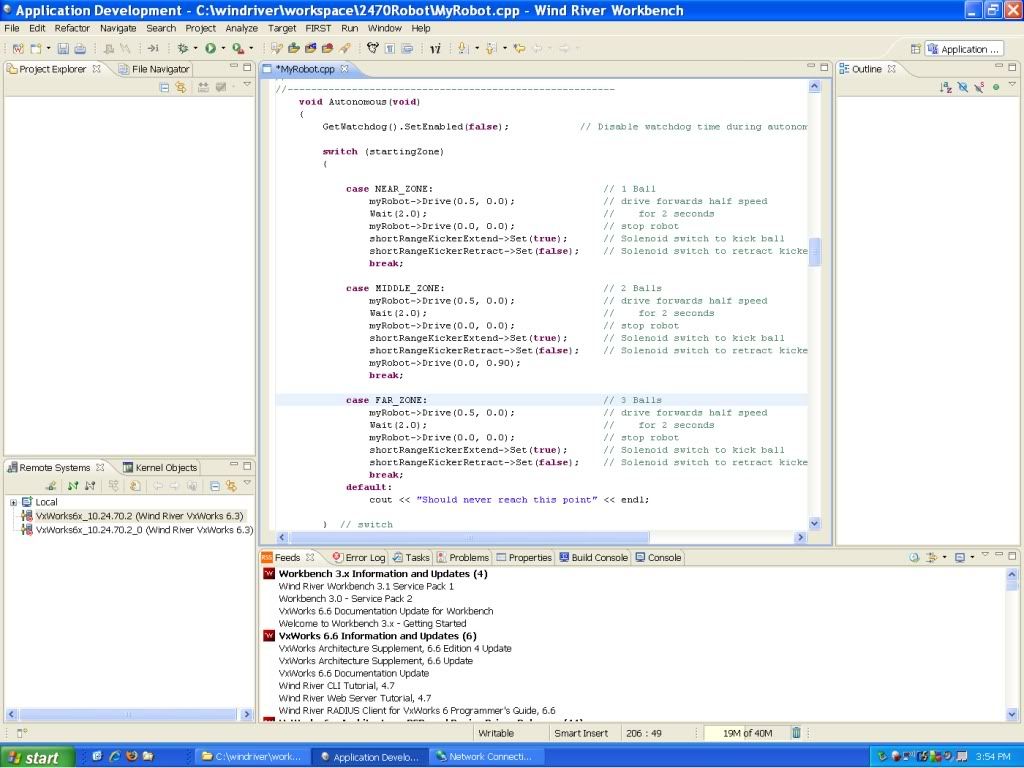Open Workbench 3.0 - Service Pack 2 link
This screenshot has width=1024, height=768.
coord(345,598)
